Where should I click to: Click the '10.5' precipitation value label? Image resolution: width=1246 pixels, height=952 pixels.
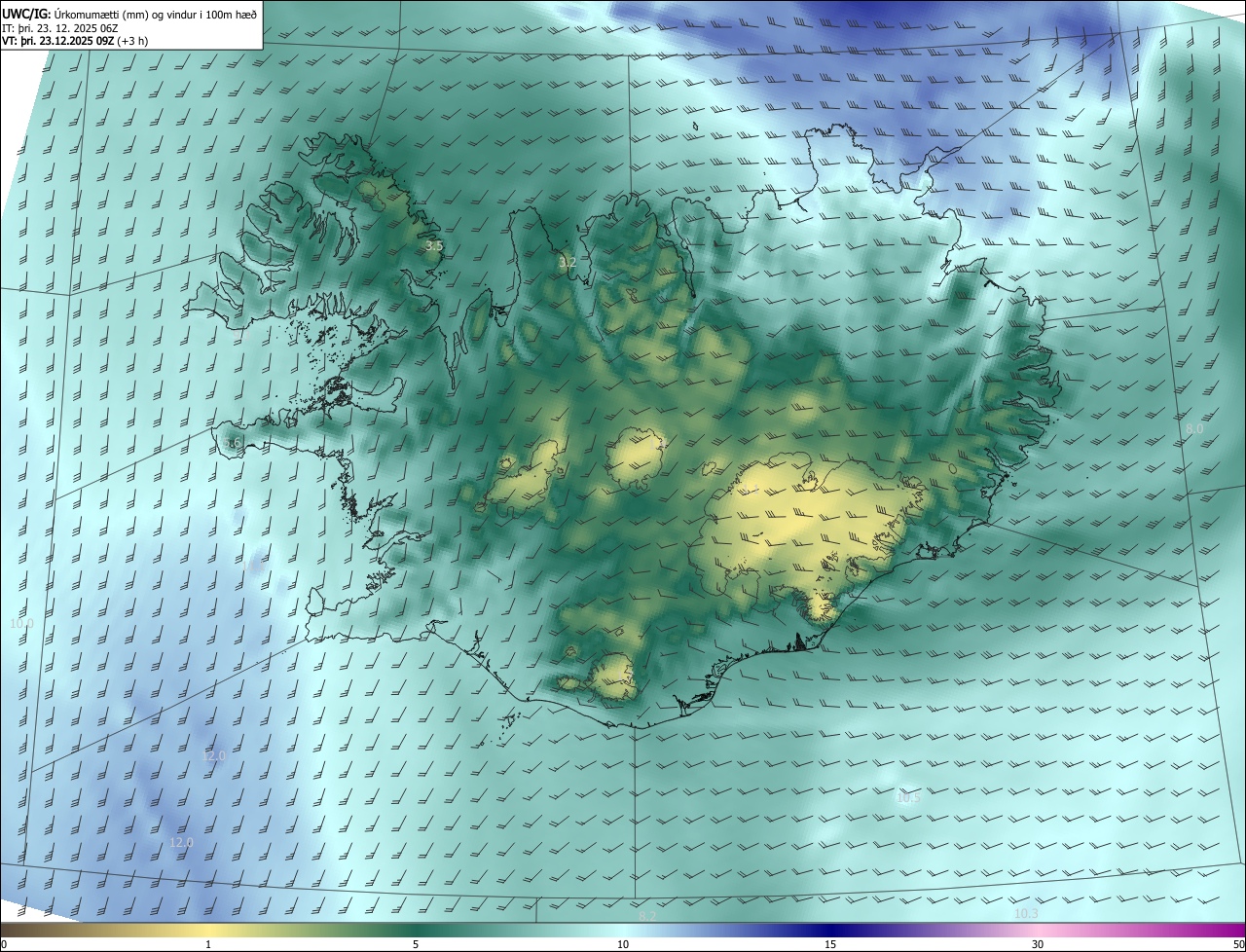[x=907, y=797]
